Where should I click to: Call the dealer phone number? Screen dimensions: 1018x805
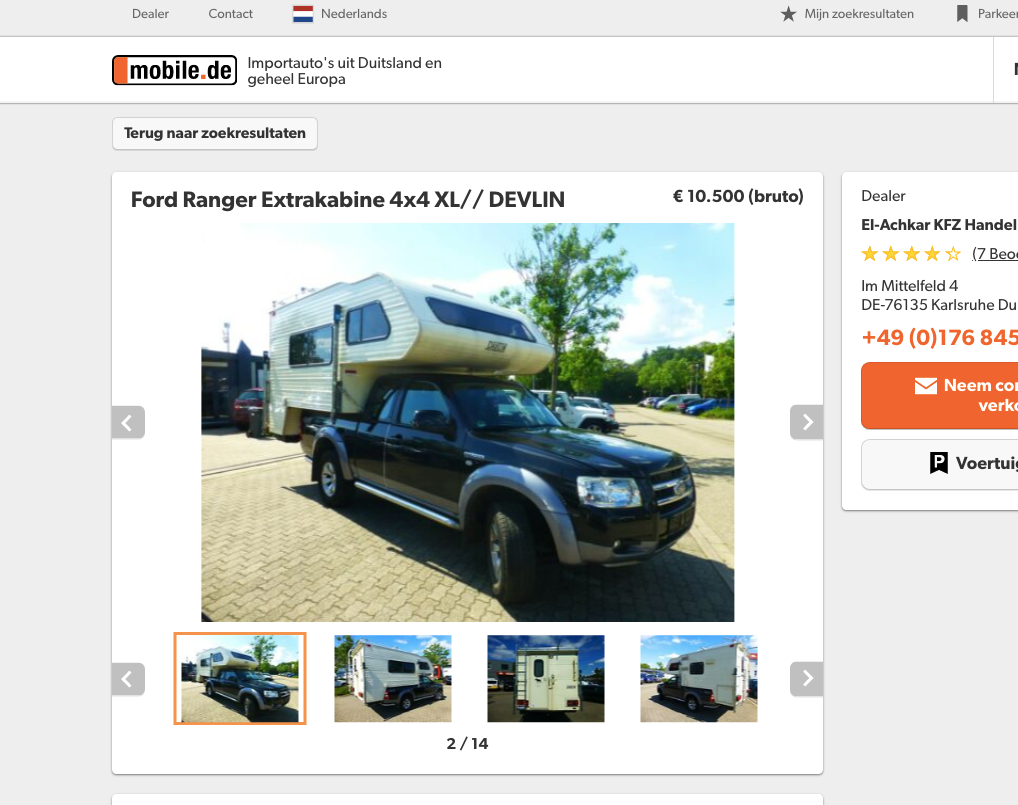click(939, 338)
